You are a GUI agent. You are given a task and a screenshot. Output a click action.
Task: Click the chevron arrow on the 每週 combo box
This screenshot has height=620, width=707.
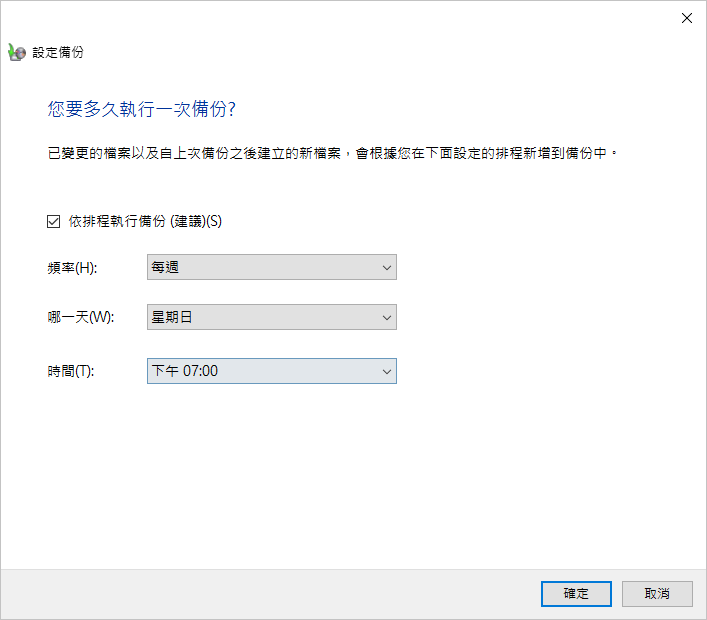386,268
